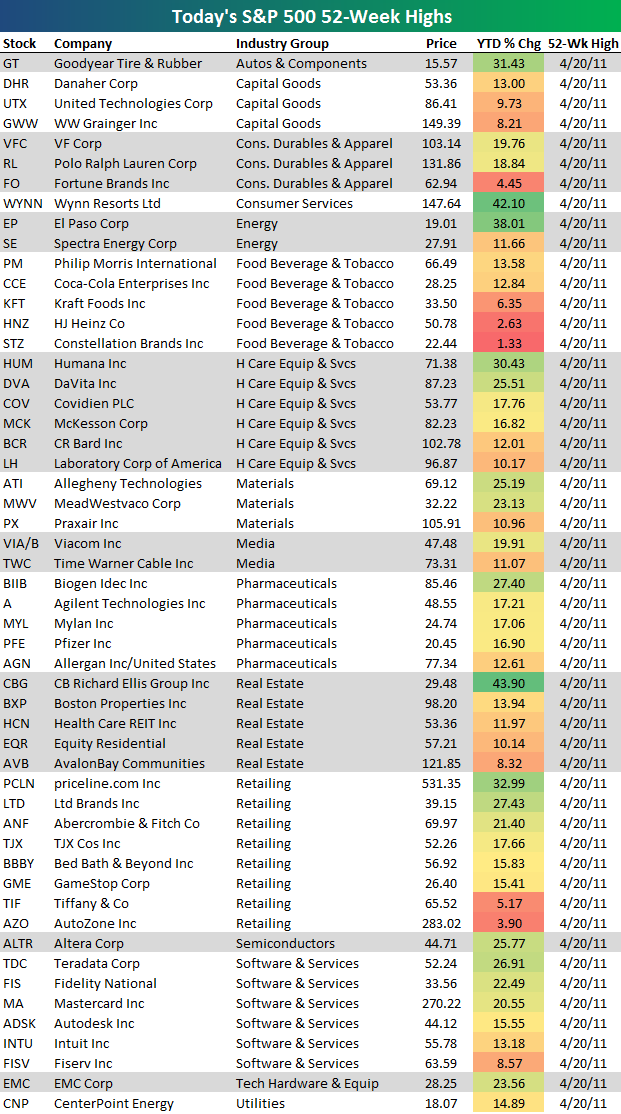Screen dimensions: 621x1114
Task: Select the GT ticker cell
Action: tap(11, 63)
